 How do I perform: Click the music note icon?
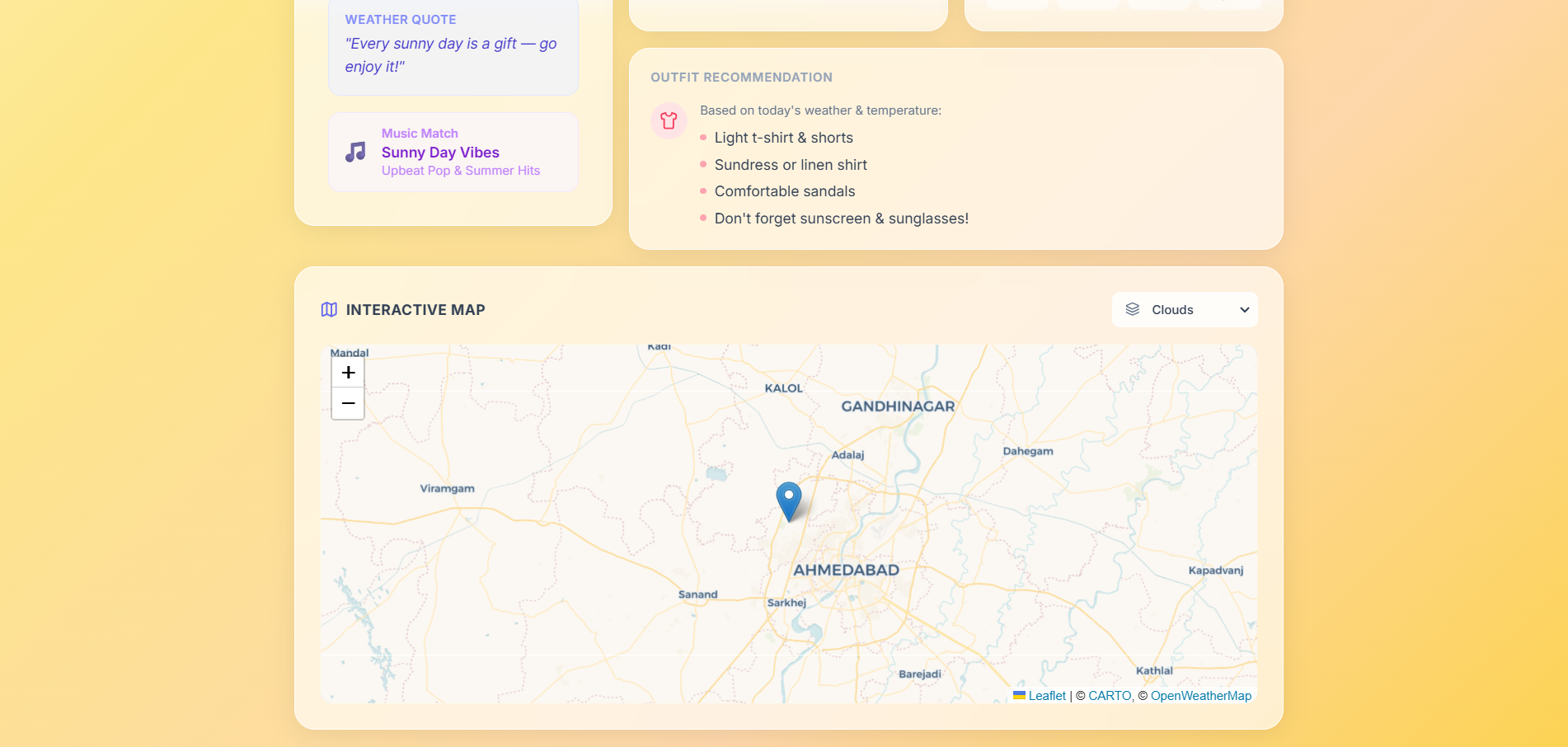coord(355,152)
